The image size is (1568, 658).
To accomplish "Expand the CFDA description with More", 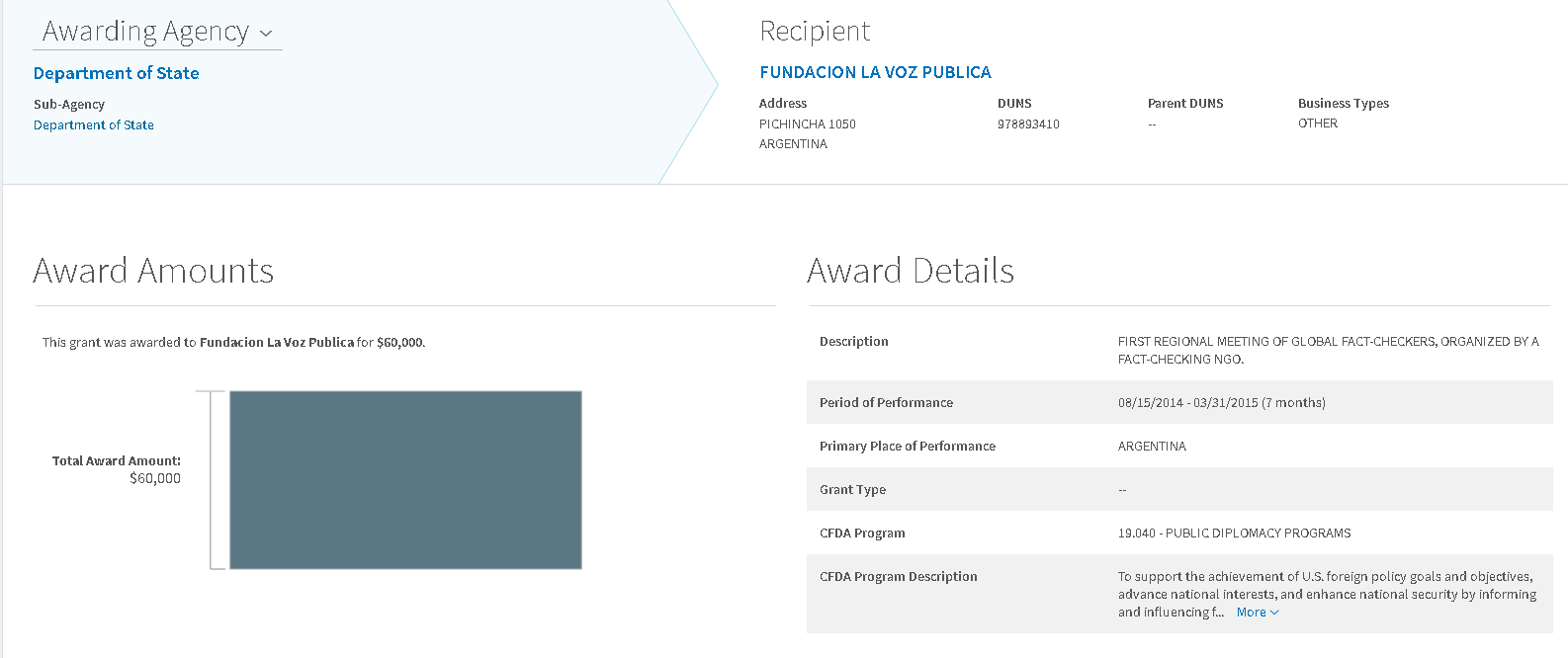I will click(x=1258, y=613).
